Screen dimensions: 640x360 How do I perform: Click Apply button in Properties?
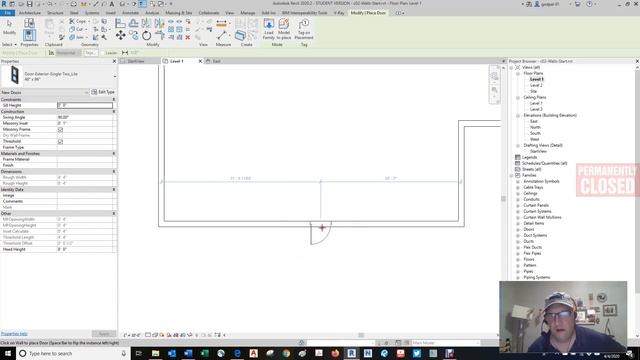coord(104,334)
